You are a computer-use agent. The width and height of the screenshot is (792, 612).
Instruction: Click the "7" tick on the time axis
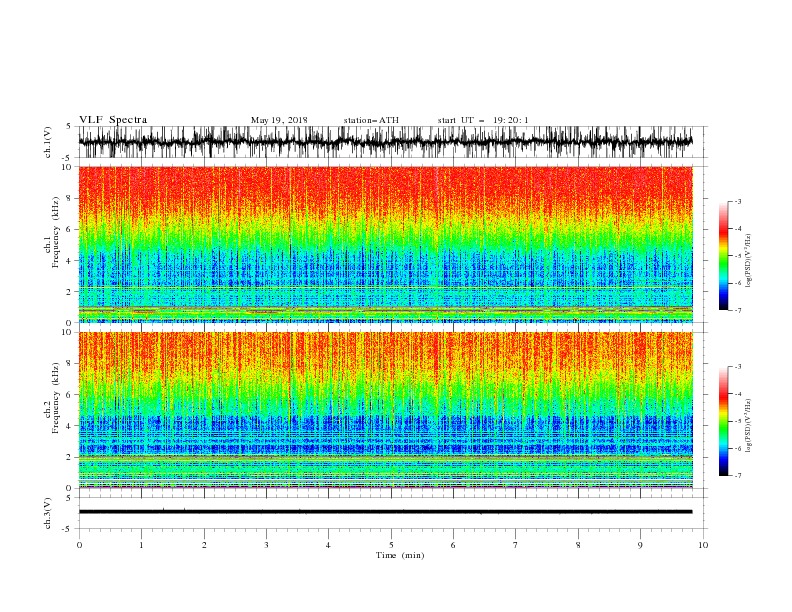[x=516, y=545]
